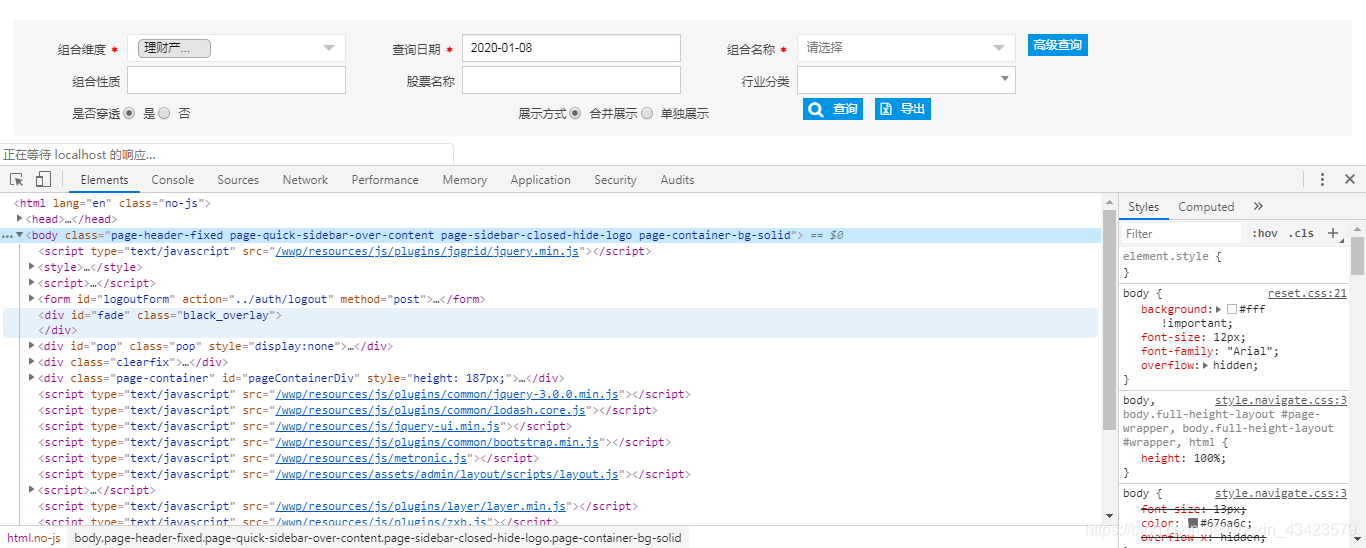
Task: Open the layout.js script link
Action: (448, 474)
